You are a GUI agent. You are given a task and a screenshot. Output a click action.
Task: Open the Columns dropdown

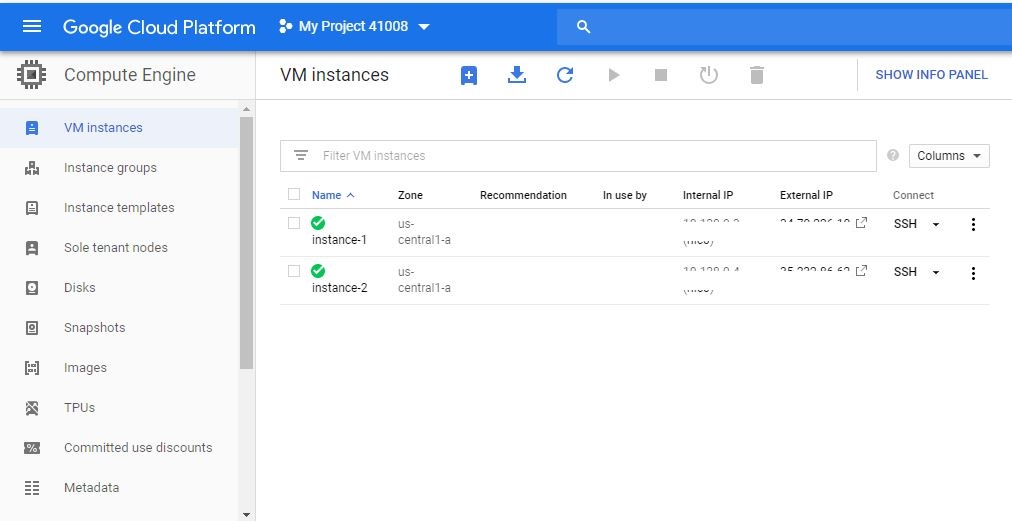tap(949, 156)
